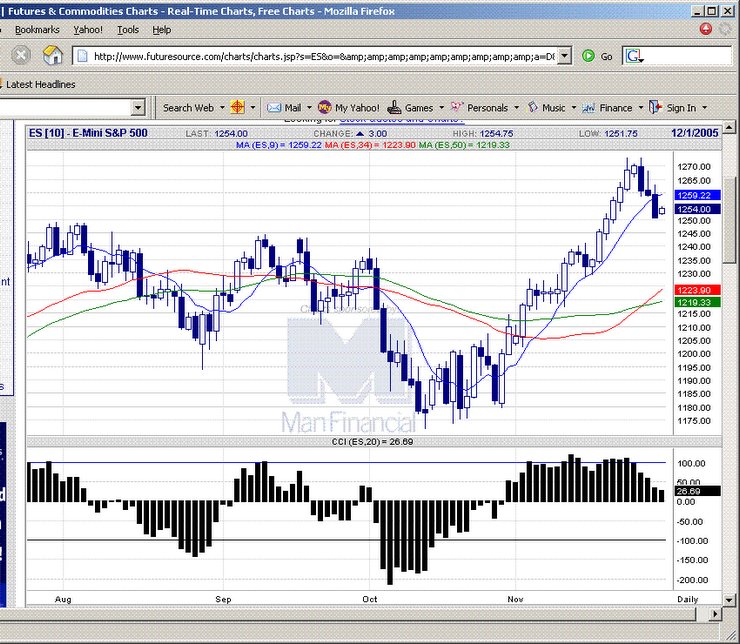This screenshot has height=644, width=740.
Task: Click the Daily interval label
Action: pyautogui.click(x=688, y=599)
